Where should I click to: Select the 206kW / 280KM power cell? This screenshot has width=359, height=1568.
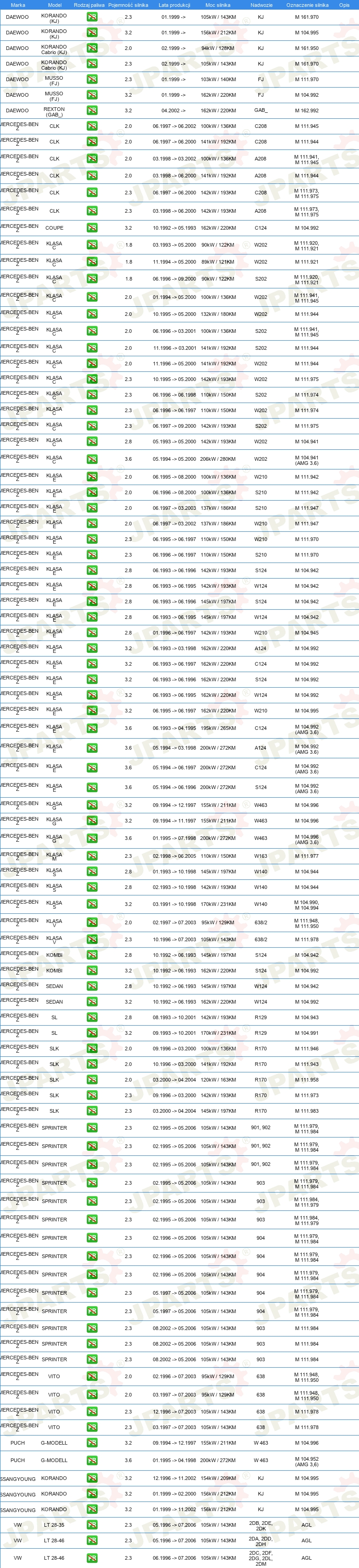click(x=218, y=459)
